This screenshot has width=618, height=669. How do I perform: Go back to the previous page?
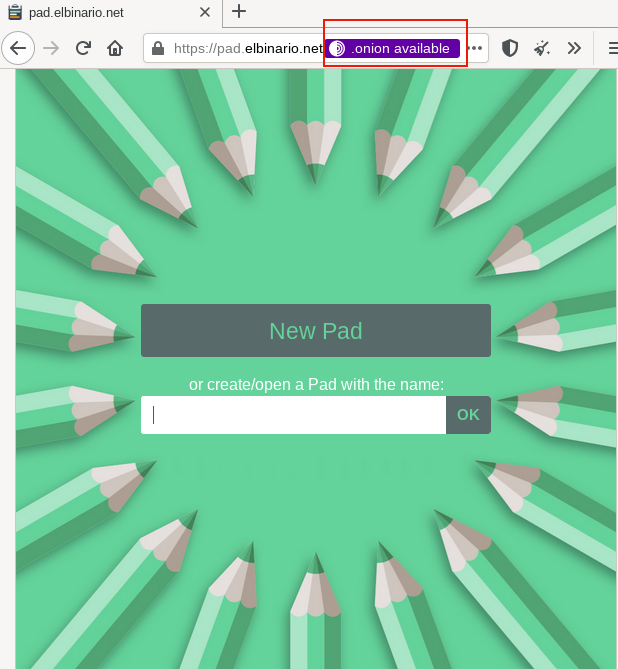coord(18,48)
